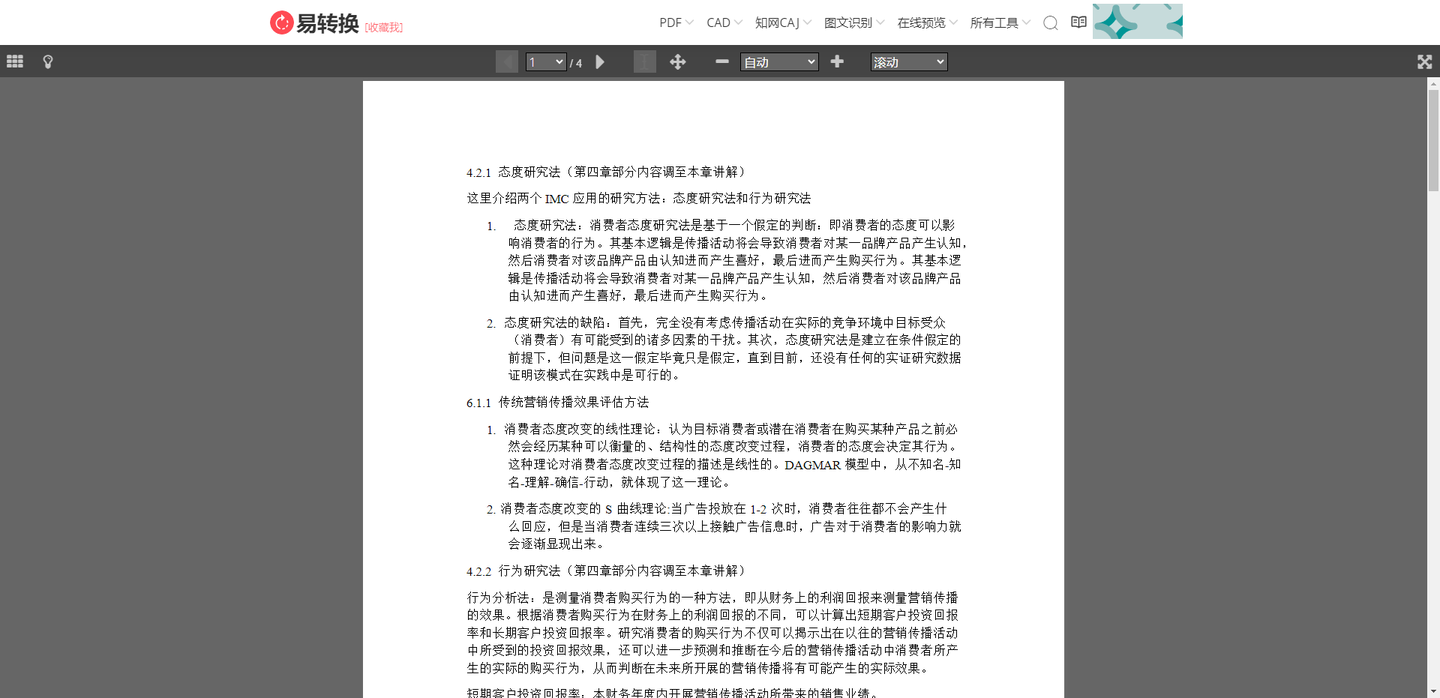Open the search magnifier
1440x698 pixels.
[x=1050, y=21]
